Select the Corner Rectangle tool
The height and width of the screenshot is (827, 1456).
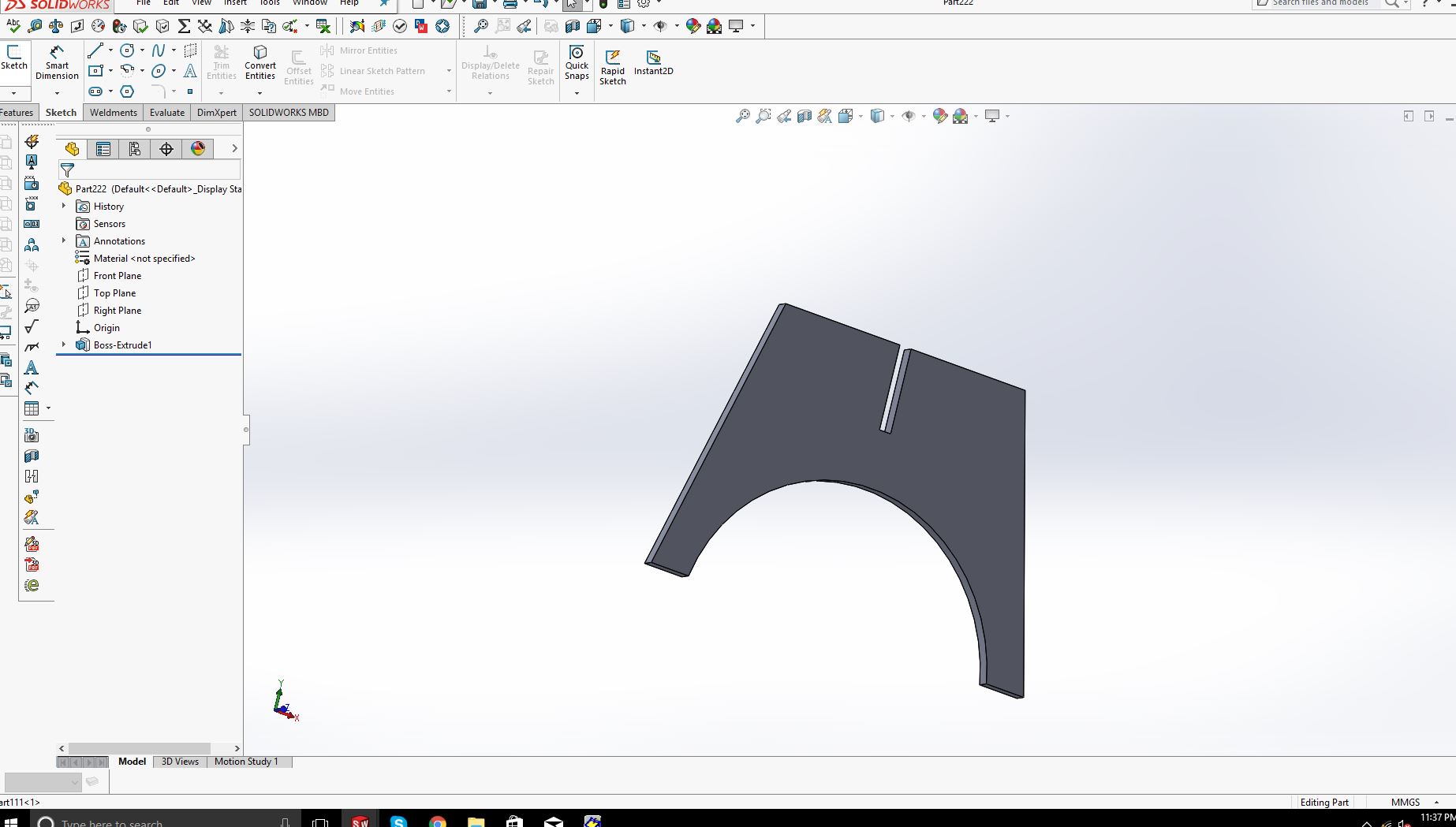95,71
